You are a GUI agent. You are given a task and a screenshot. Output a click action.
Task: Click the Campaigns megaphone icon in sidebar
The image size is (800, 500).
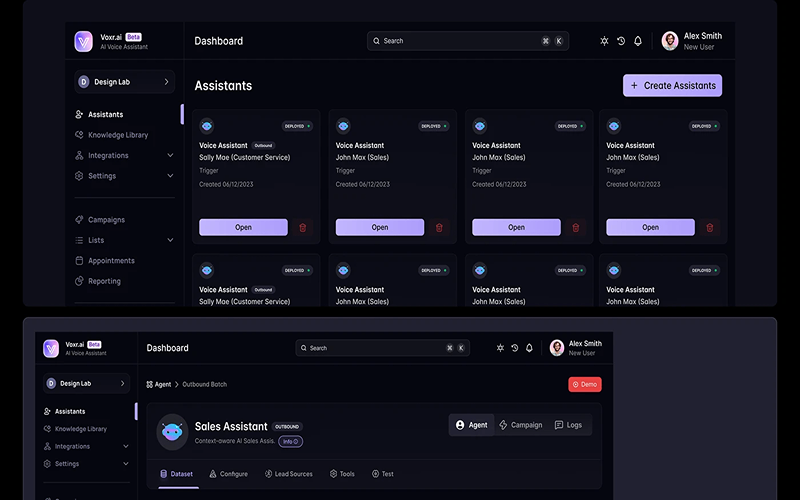79,220
